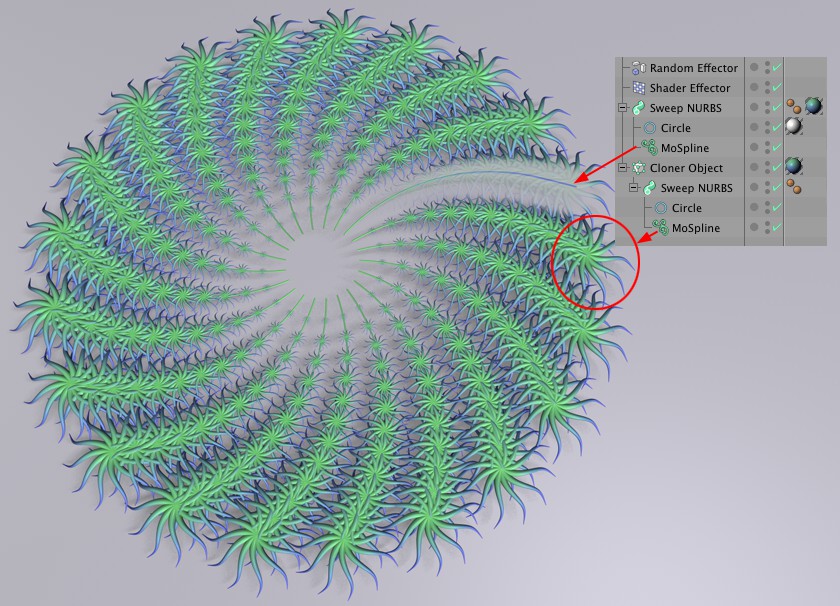Select the white material tag on Circle row
840x606 pixels.
[793, 126]
